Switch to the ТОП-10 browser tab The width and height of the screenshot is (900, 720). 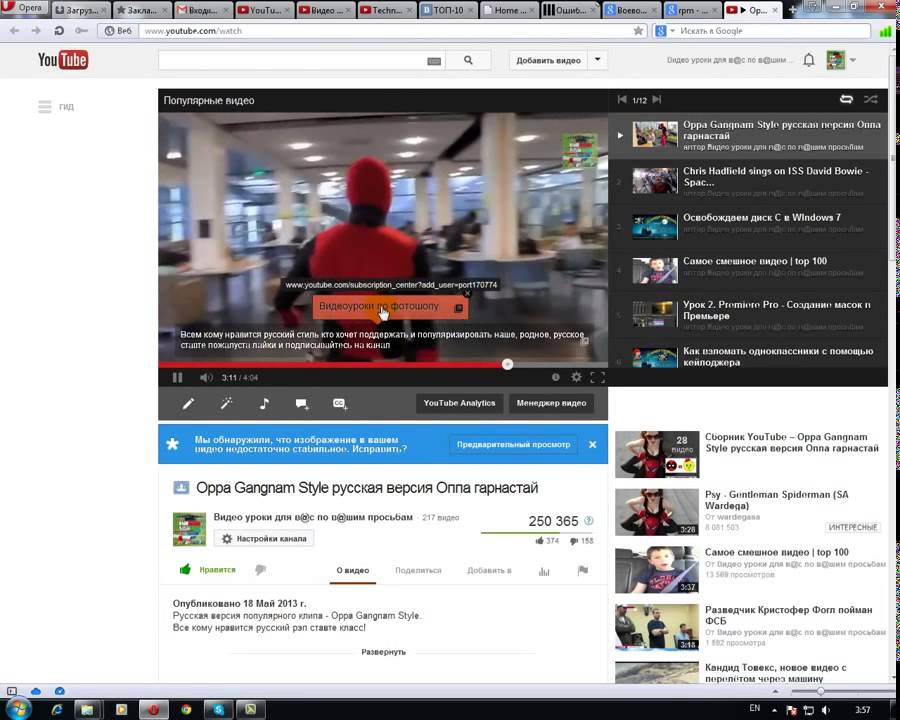click(x=448, y=10)
